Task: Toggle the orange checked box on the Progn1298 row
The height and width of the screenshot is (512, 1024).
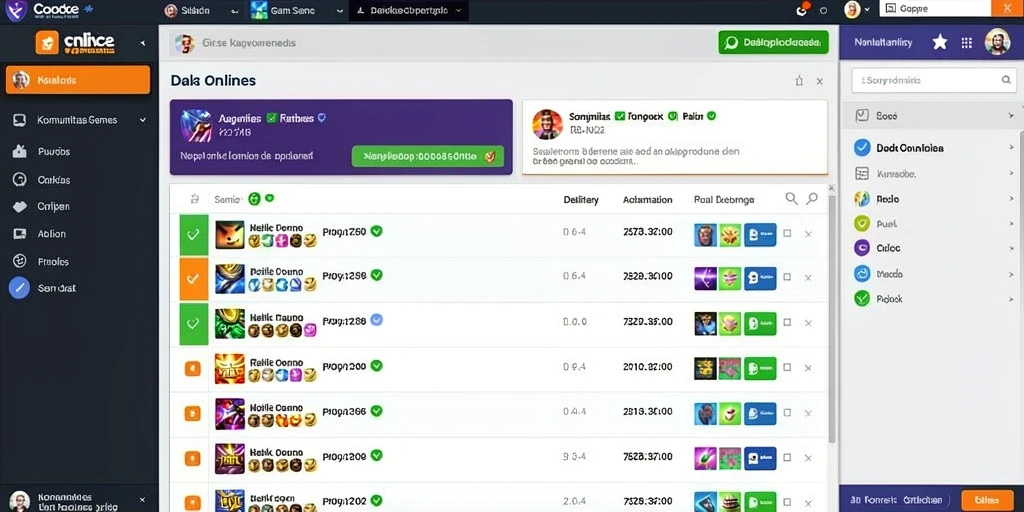Action: tap(194, 279)
